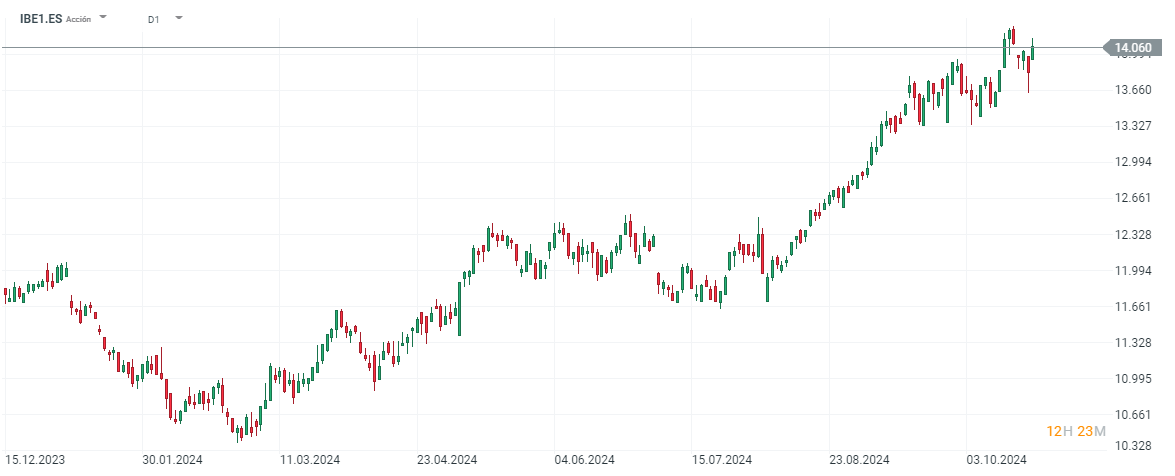Open the IBE1.ES symbol dropdown arrow
The width and height of the screenshot is (1175, 476).
(103, 18)
